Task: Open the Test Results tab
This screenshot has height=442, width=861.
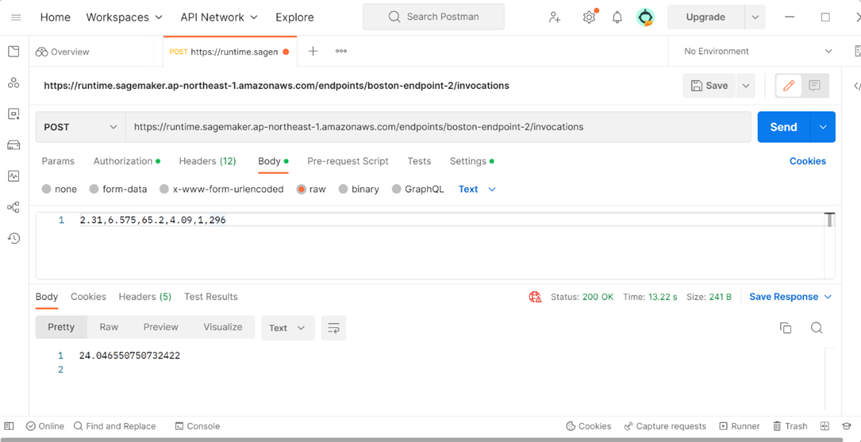Action: coord(211,296)
